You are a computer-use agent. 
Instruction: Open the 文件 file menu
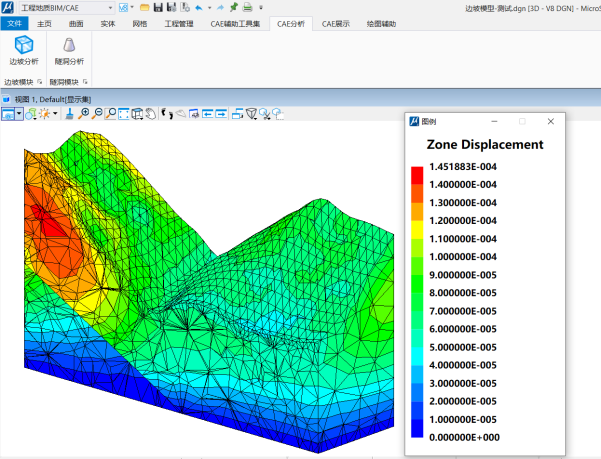(x=14, y=22)
